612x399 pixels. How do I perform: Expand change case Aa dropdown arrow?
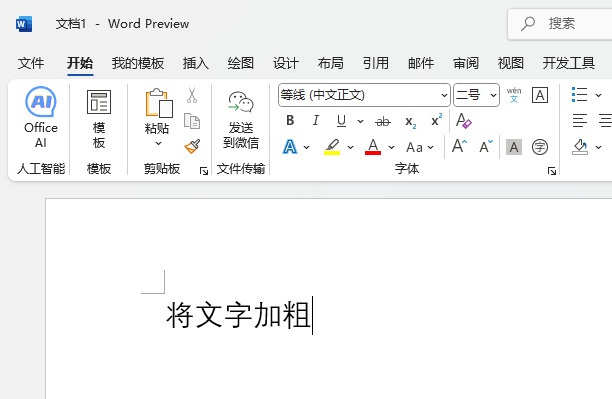tap(431, 148)
